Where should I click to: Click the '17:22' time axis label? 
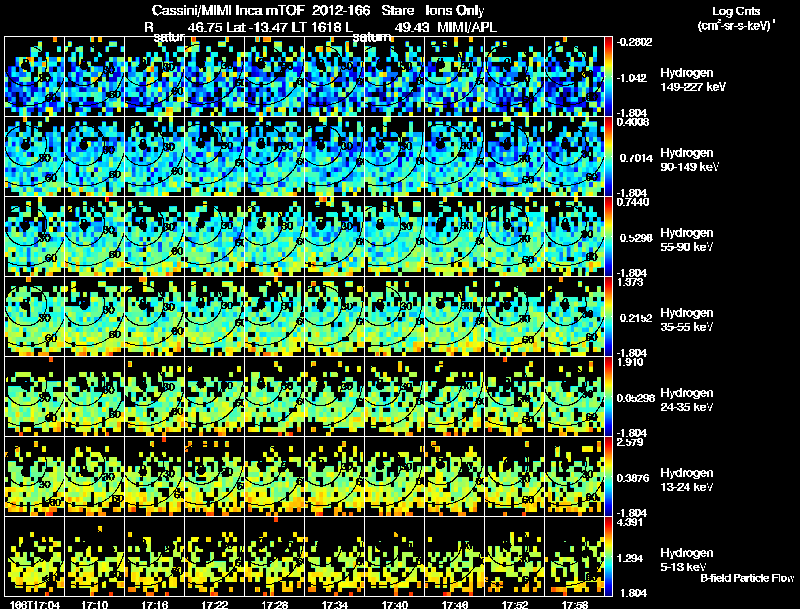[215, 605]
